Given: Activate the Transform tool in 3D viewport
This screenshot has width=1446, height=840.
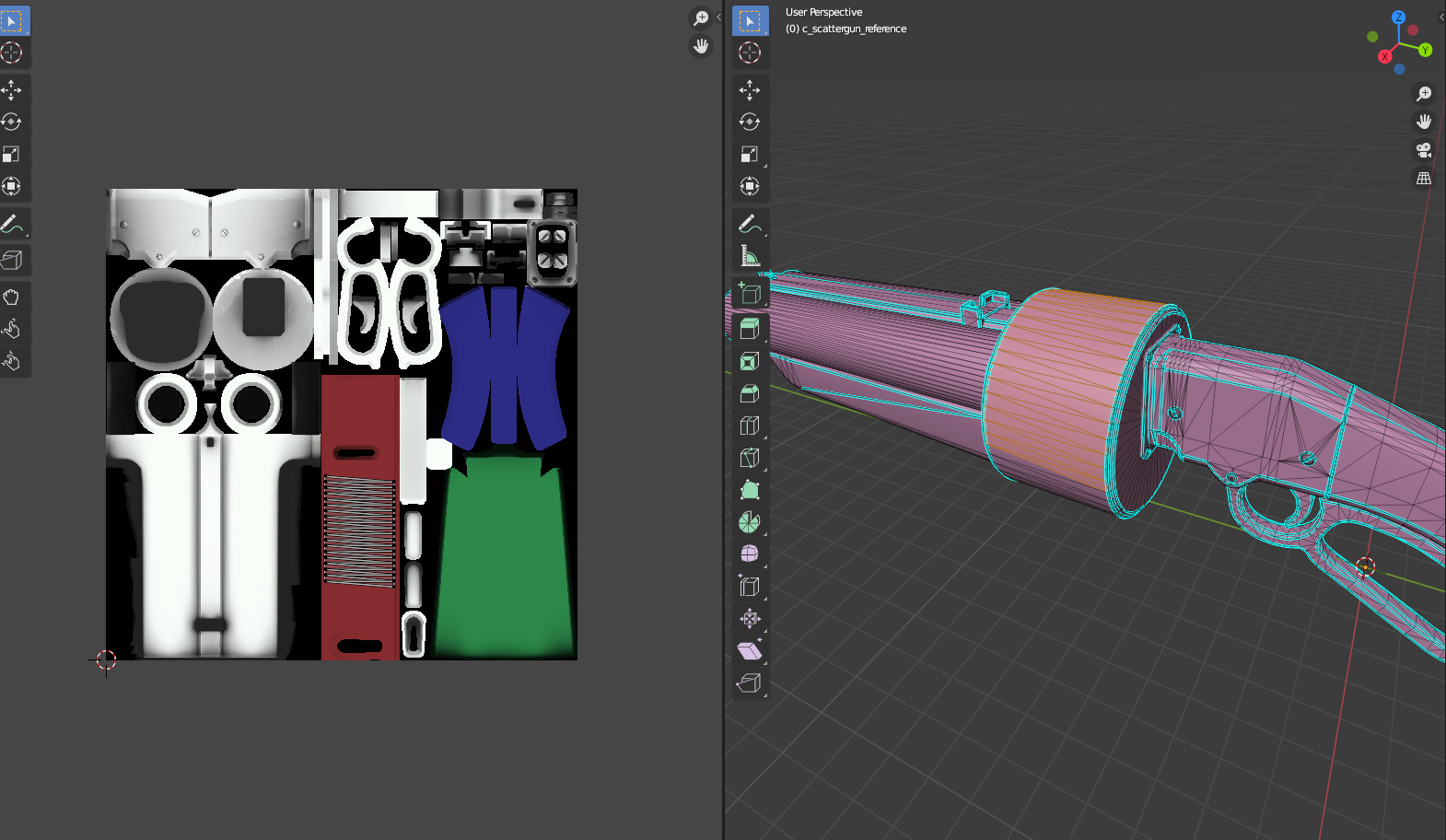Looking at the screenshot, I should pyautogui.click(x=750, y=186).
